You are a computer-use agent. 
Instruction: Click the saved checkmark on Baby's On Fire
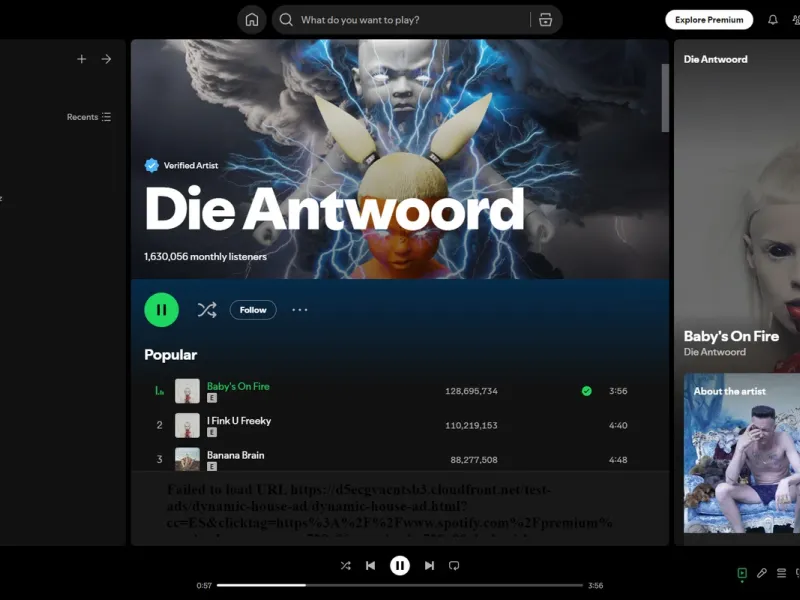pyautogui.click(x=587, y=391)
